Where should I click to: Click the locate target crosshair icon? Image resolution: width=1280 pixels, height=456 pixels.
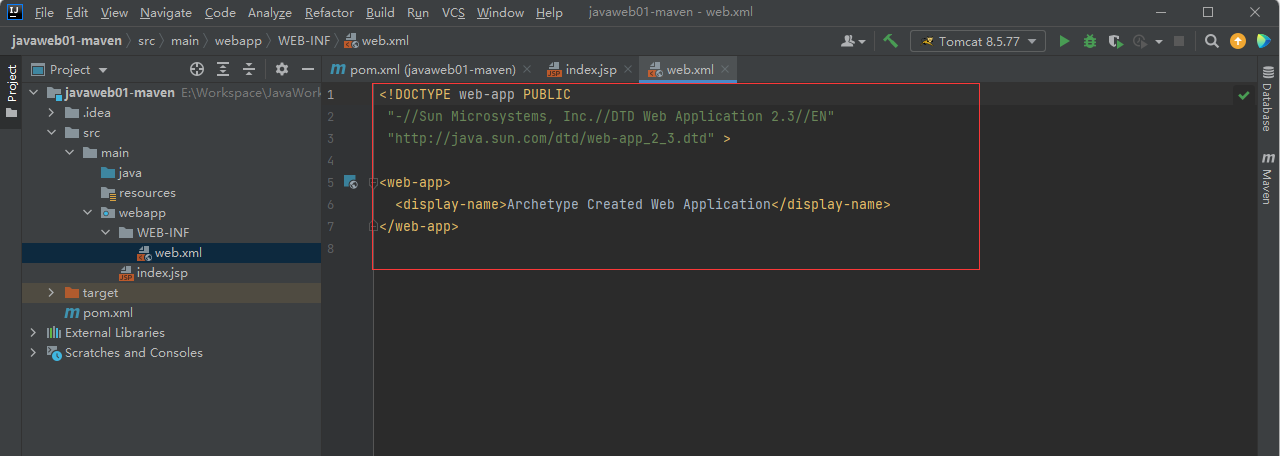click(x=197, y=69)
